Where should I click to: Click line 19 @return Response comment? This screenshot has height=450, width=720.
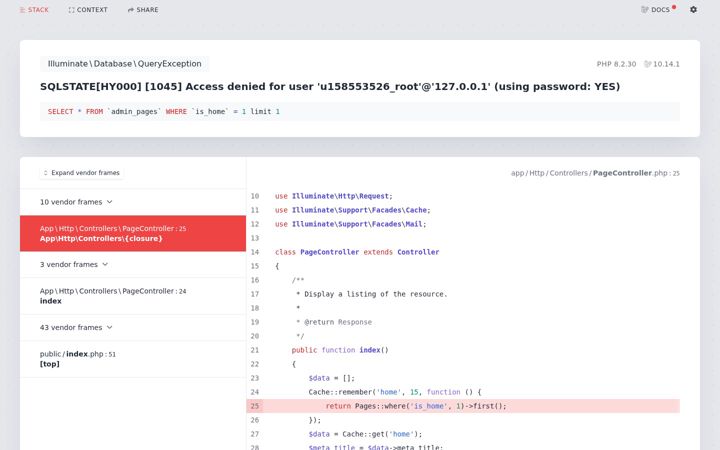pos(334,322)
